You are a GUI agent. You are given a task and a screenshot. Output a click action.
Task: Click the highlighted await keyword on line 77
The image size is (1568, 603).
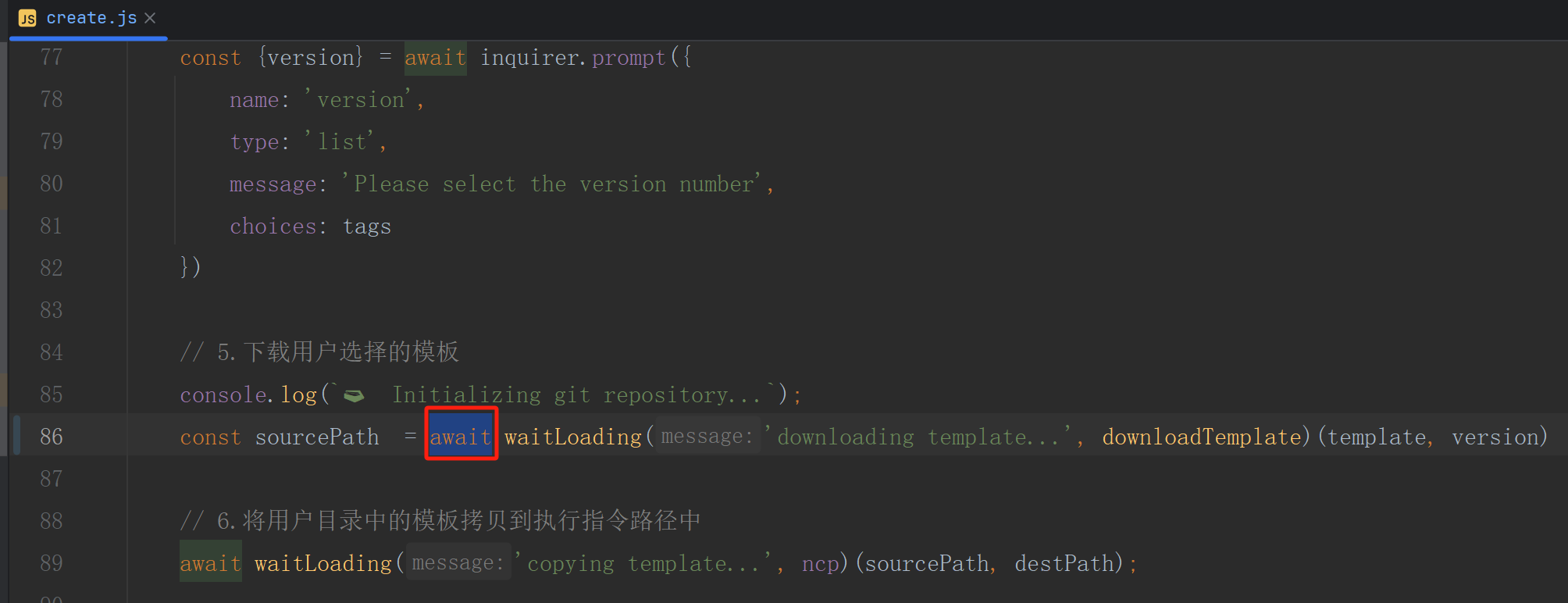435,58
